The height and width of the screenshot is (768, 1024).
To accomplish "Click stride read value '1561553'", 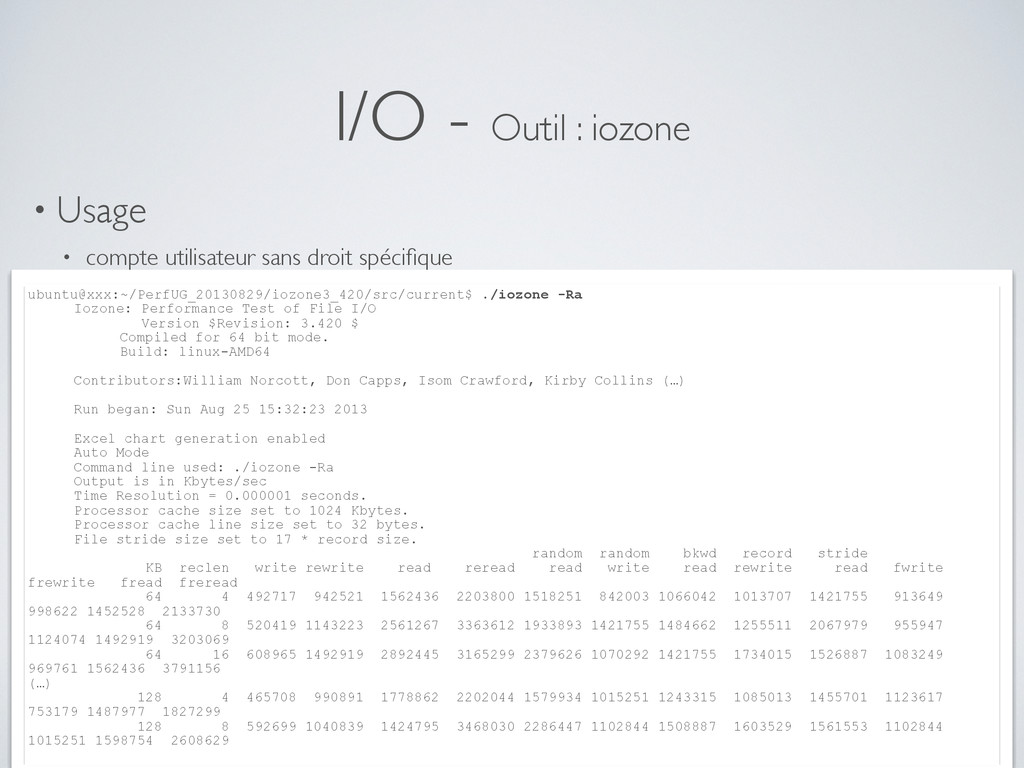I will point(839,727).
